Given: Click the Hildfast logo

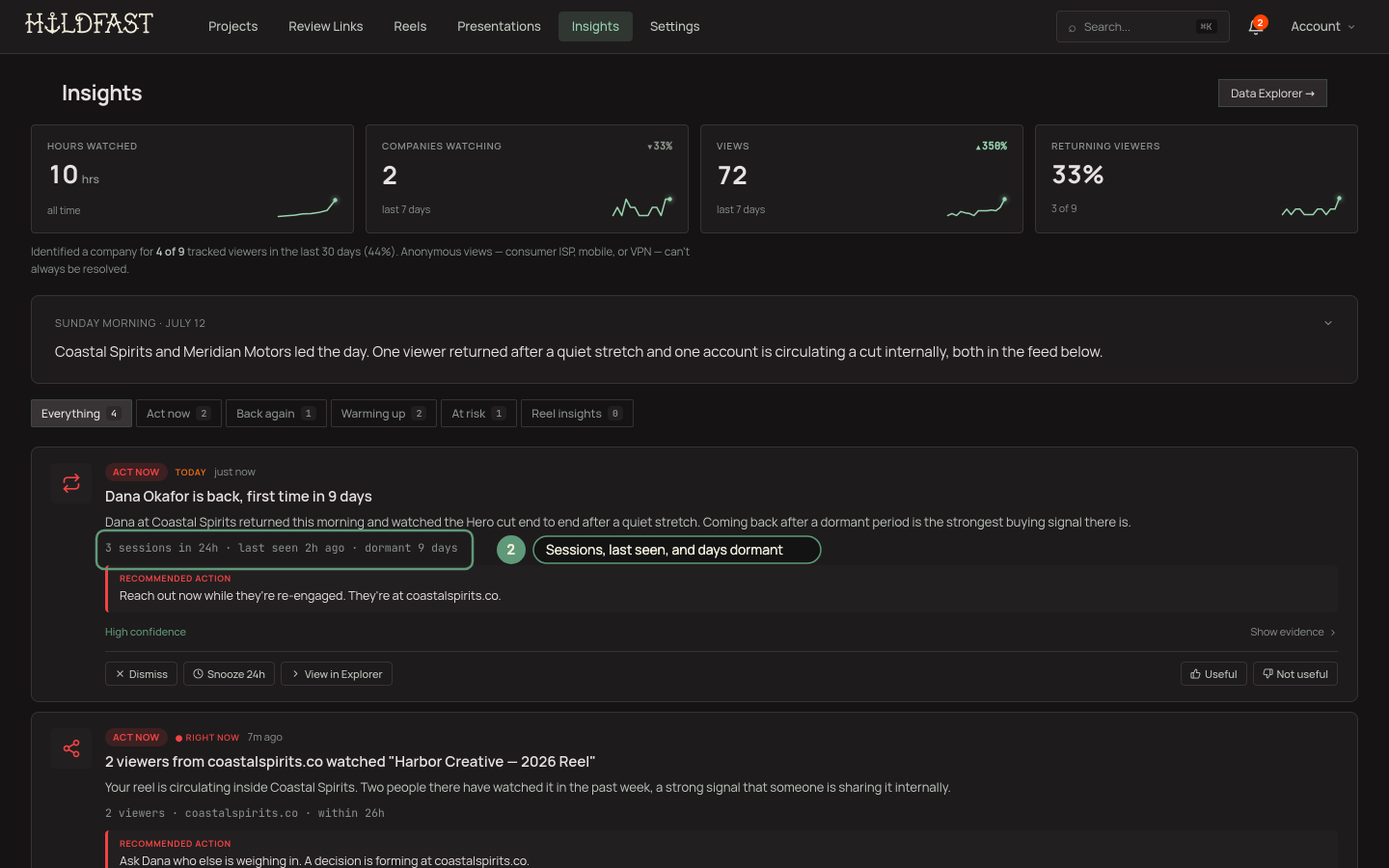Looking at the screenshot, I should pos(89,24).
